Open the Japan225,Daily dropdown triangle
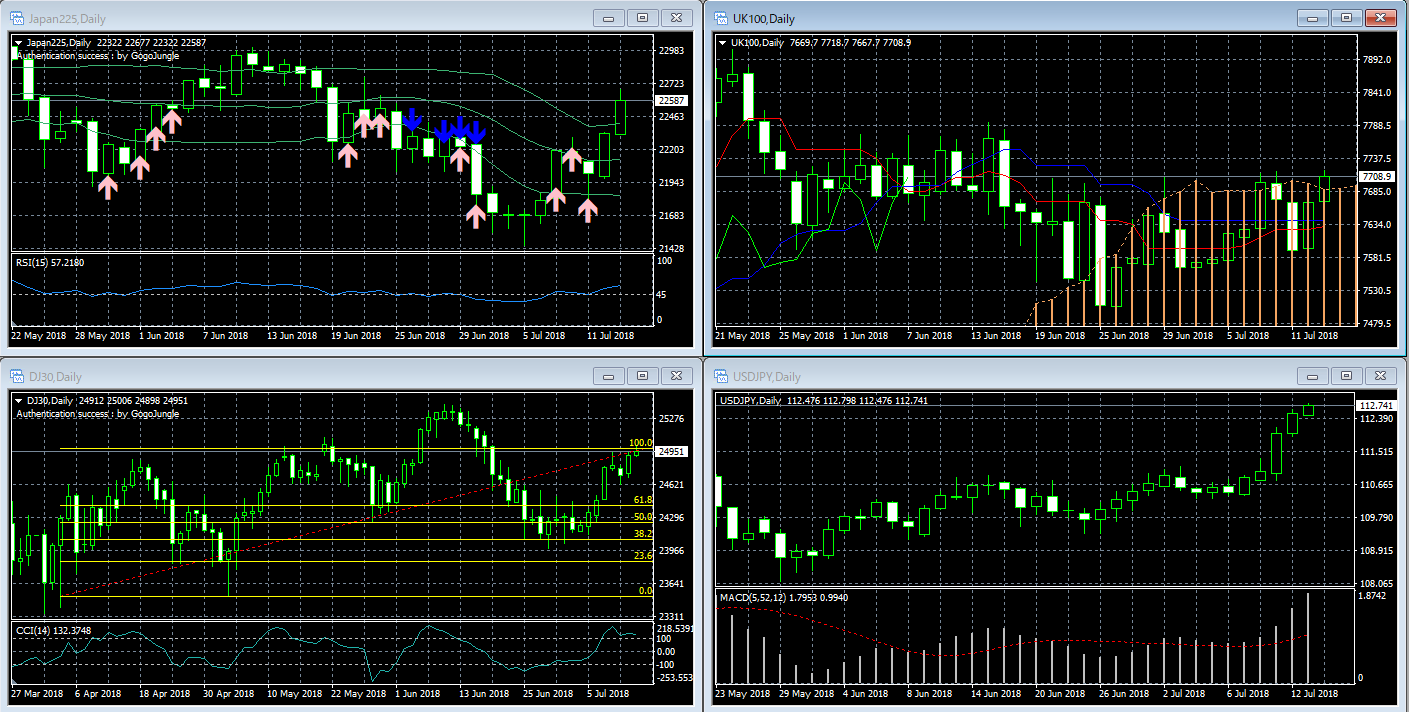This screenshot has width=1409, height=712. tap(20, 42)
